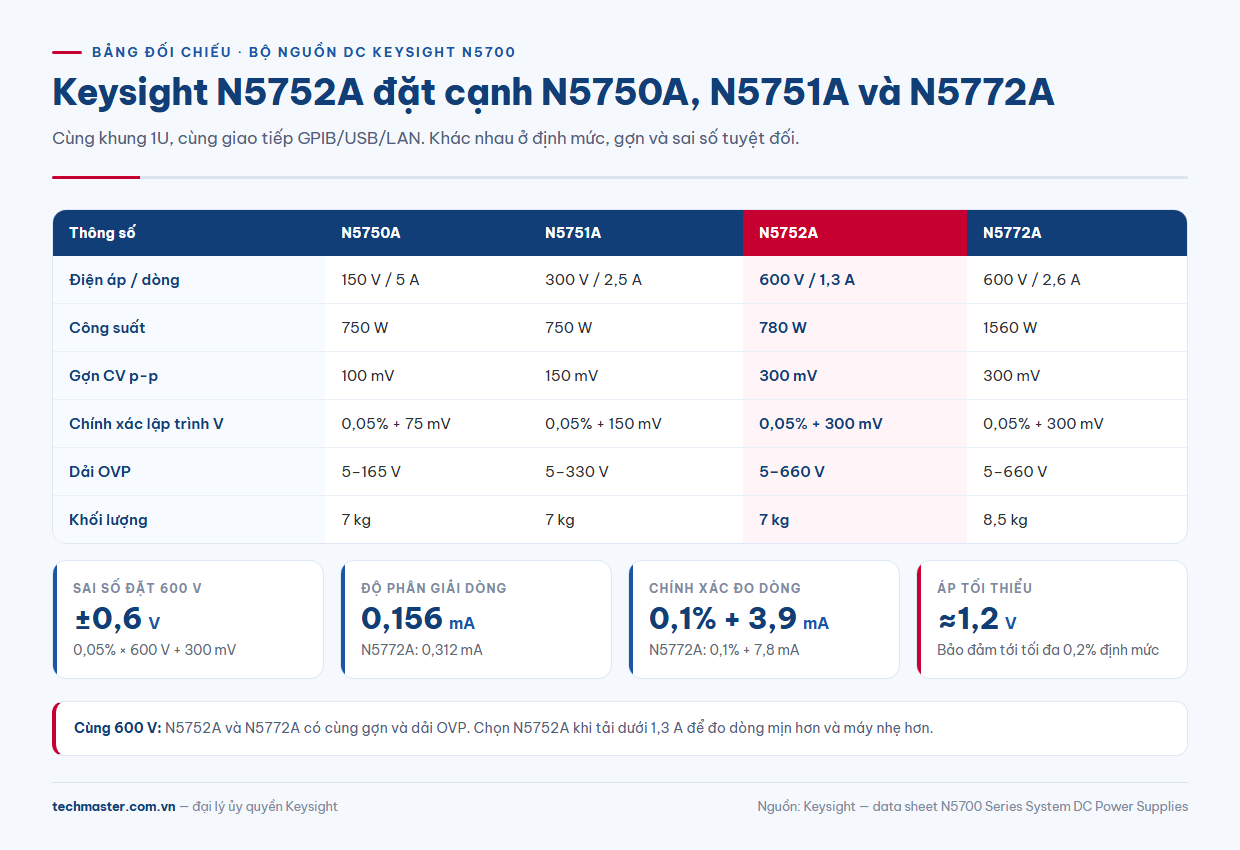
Task: Click the techmaster.com.vn footer text
Action: [114, 806]
